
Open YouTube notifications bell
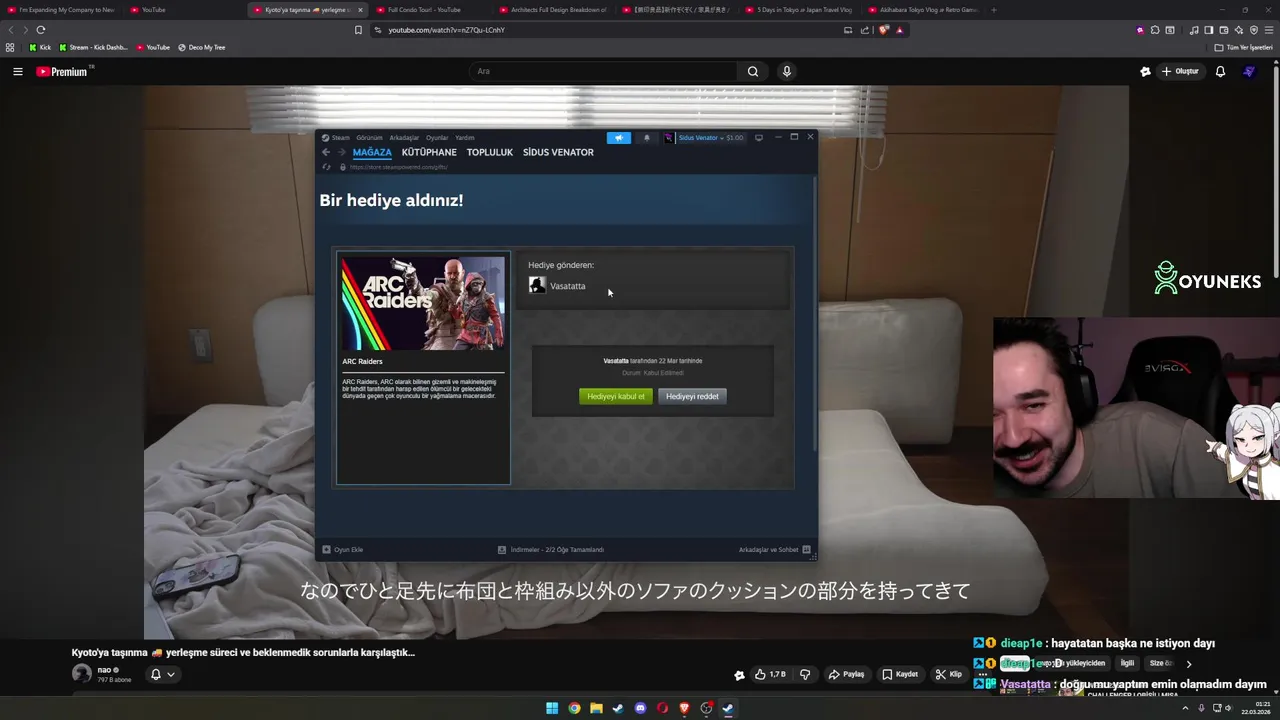tap(1220, 71)
